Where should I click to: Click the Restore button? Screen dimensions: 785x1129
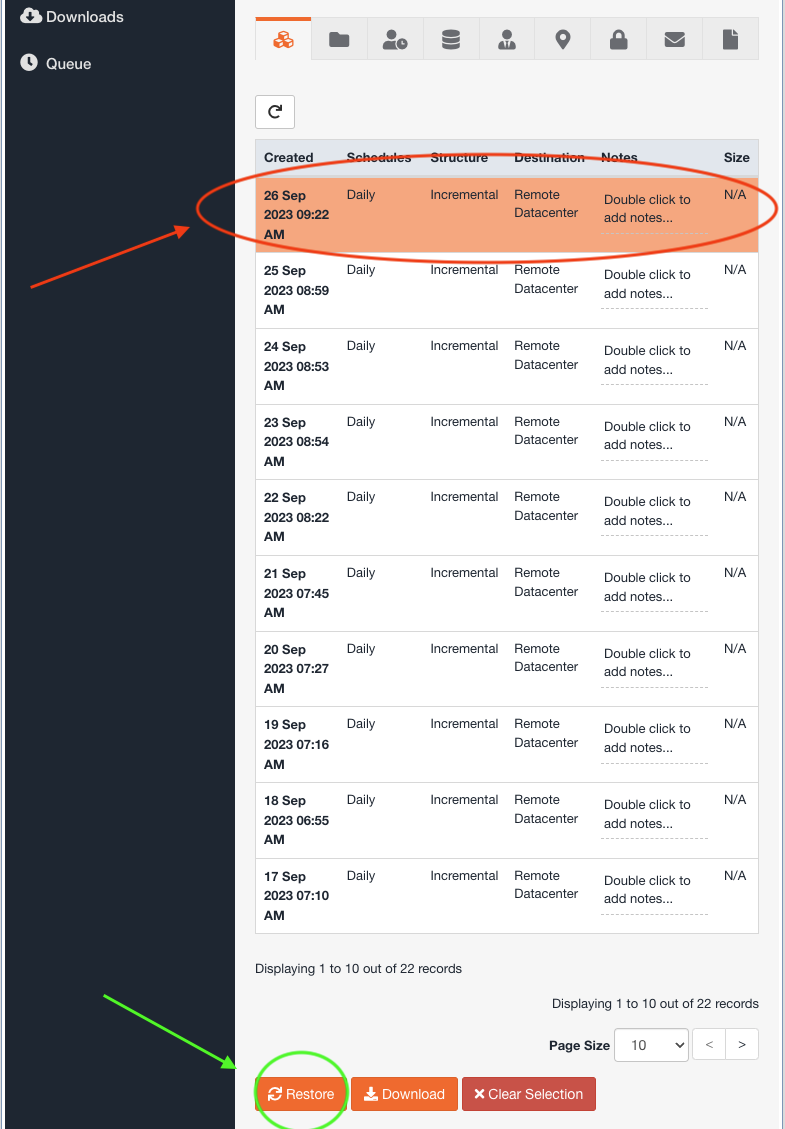(x=301, y=1094)
